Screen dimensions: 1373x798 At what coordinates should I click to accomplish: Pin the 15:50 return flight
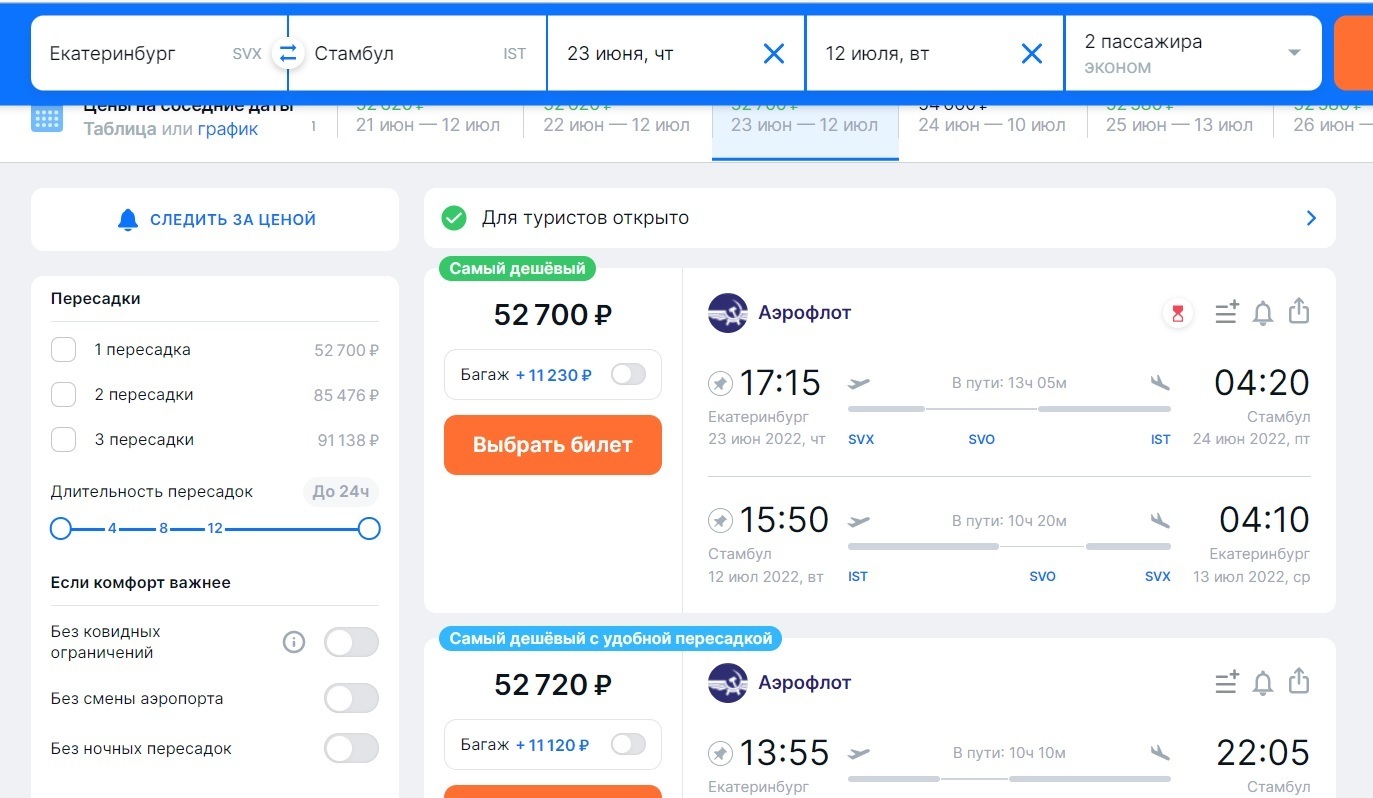click(720, 521)
